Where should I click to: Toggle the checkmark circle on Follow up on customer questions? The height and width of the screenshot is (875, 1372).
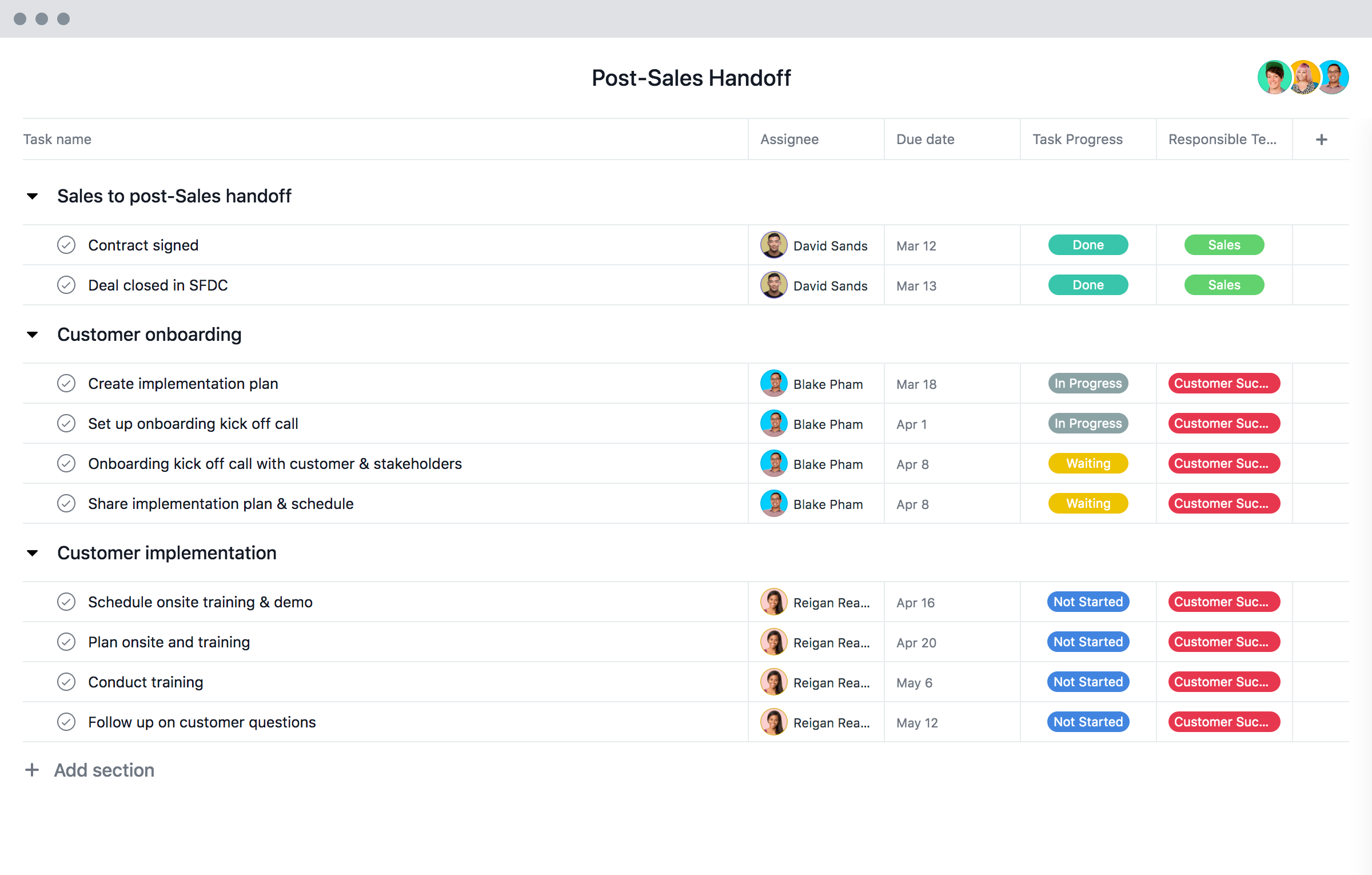pyautogui.click(x=67, y=721)
